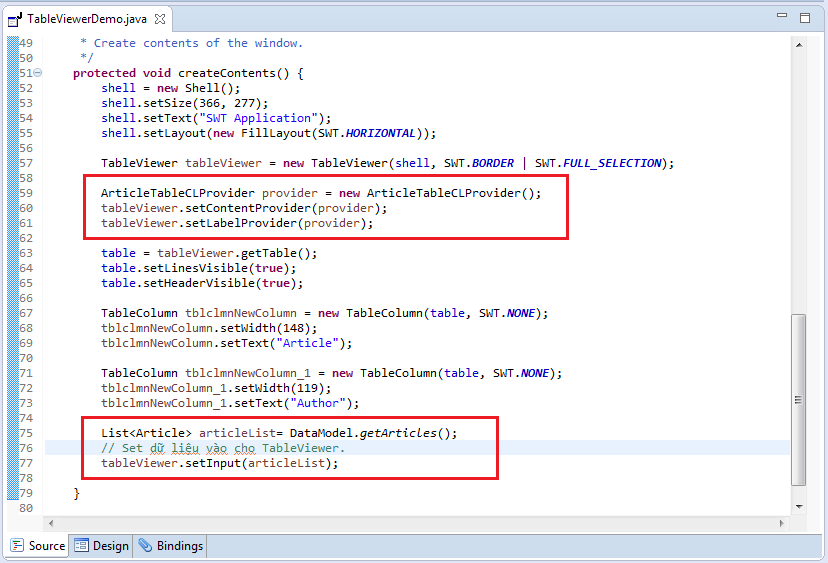The width and height of the screenshot is (828, 563).
Task: Click line number 76 in gutter
Action: 26,448
